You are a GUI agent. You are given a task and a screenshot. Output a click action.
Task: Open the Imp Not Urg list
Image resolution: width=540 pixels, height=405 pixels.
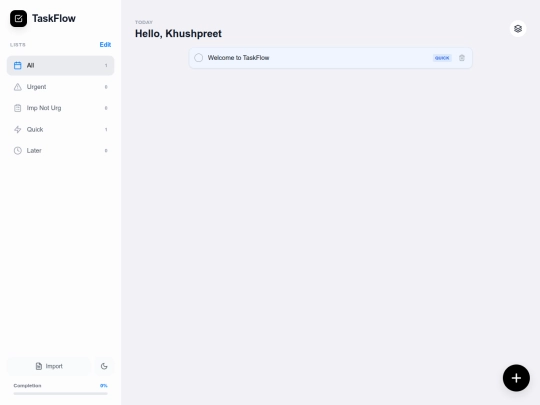pos(60,108)
